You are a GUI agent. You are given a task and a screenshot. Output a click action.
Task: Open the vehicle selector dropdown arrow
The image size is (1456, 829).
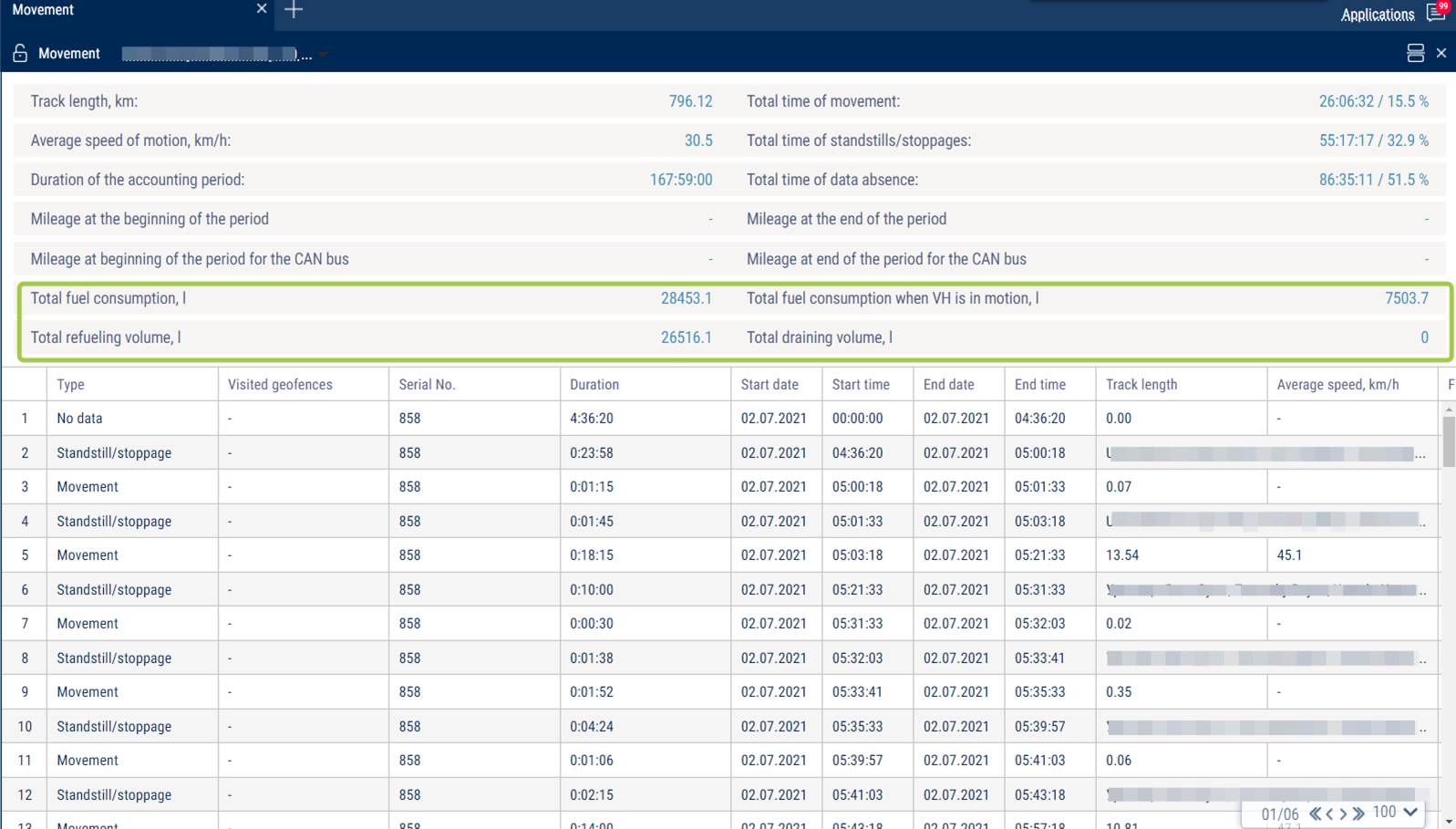point(323,55)
